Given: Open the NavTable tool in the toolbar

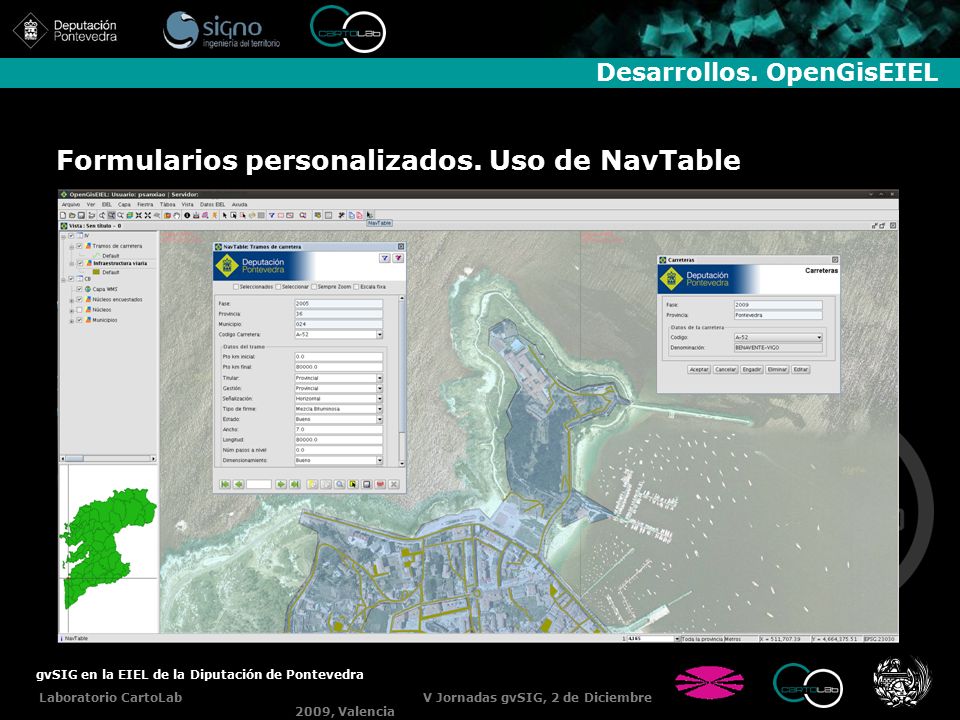Looking at the screenshot, I should point(369,215).
